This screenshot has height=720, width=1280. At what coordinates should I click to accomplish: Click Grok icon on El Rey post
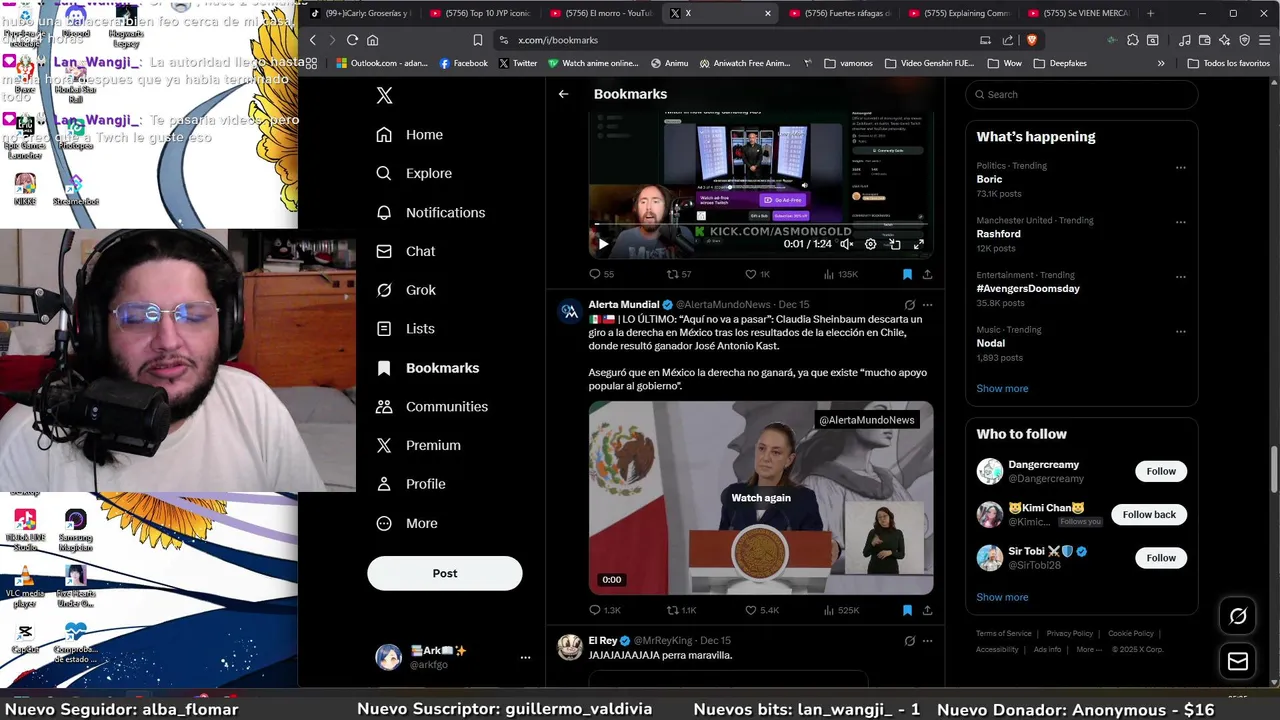[909, 641]
